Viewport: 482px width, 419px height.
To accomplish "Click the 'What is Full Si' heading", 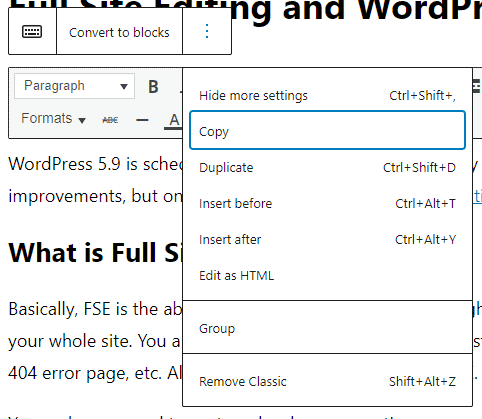I will [x=95, y=252].
